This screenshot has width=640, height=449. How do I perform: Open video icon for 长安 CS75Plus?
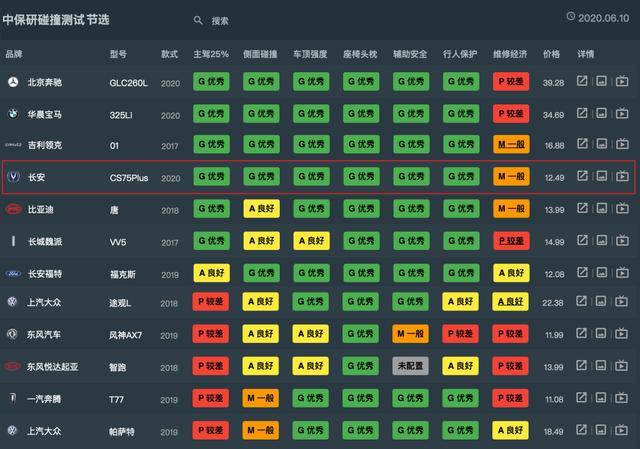(x=622, y=176)
